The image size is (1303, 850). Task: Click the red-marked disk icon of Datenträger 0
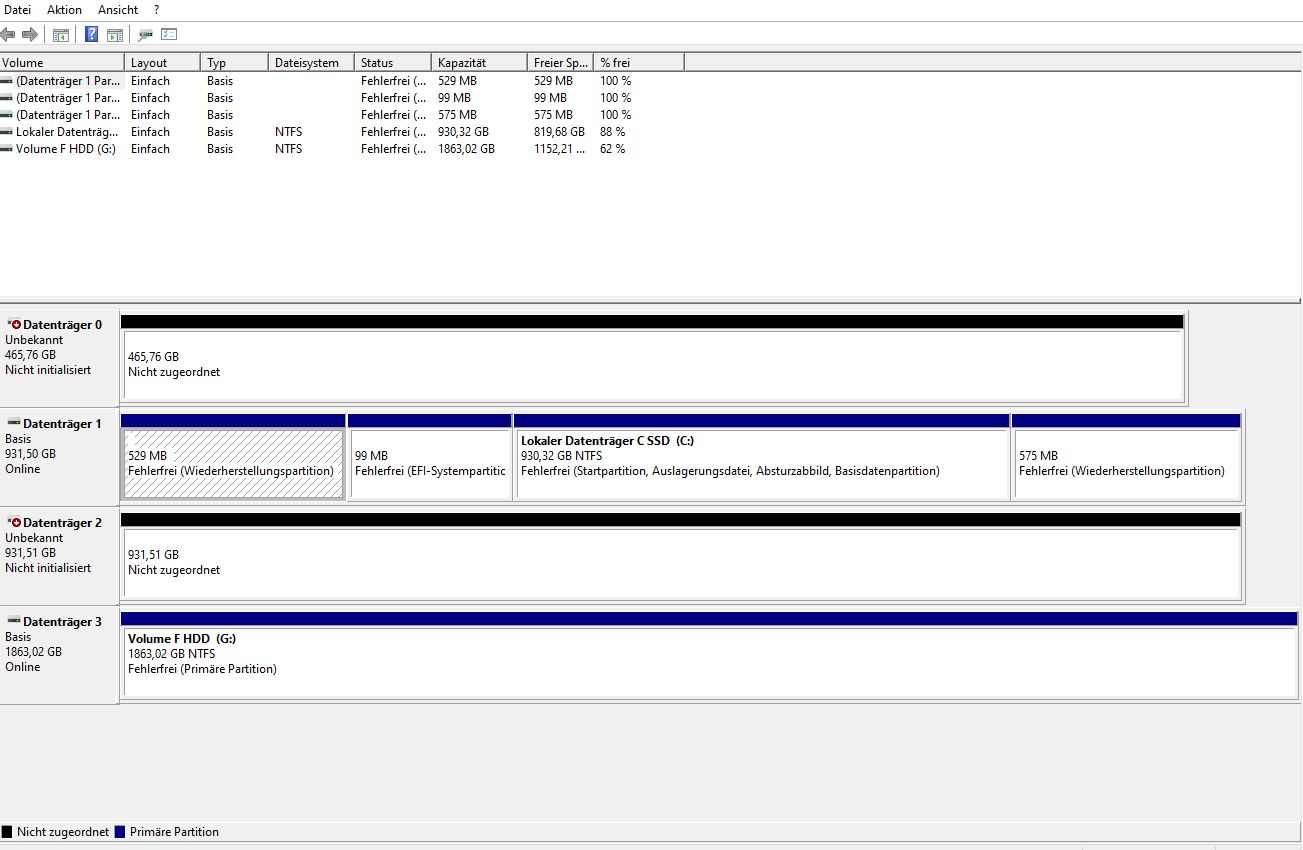click(x=14, y=325)
